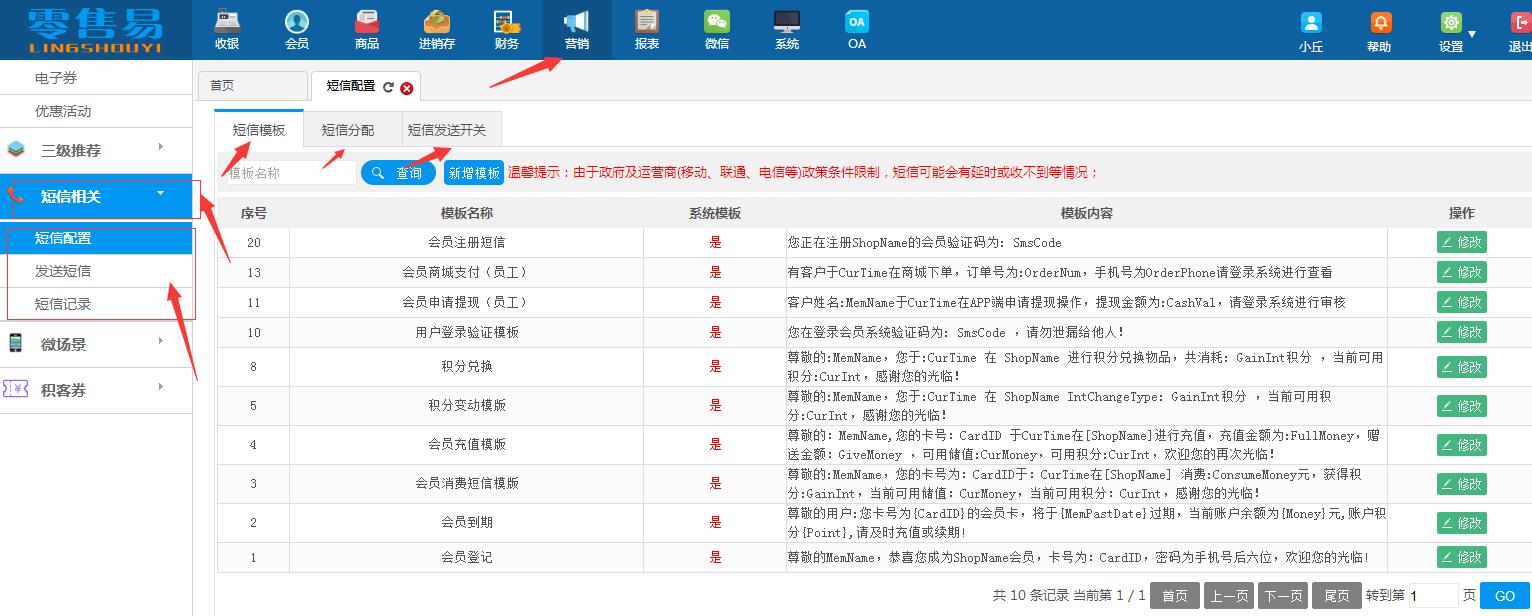Open the 财务 finance module
Viewport: 1532px width, 616px height.
click(506, 29)
